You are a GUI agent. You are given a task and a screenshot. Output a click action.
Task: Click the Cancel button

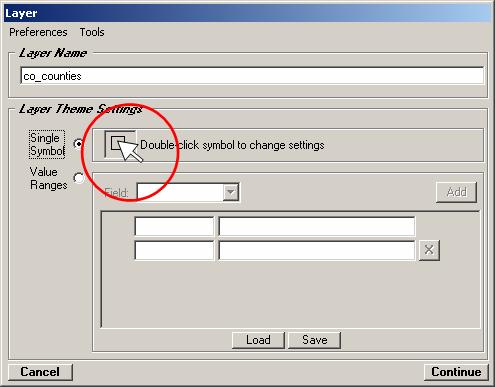(x=40, y=372)
